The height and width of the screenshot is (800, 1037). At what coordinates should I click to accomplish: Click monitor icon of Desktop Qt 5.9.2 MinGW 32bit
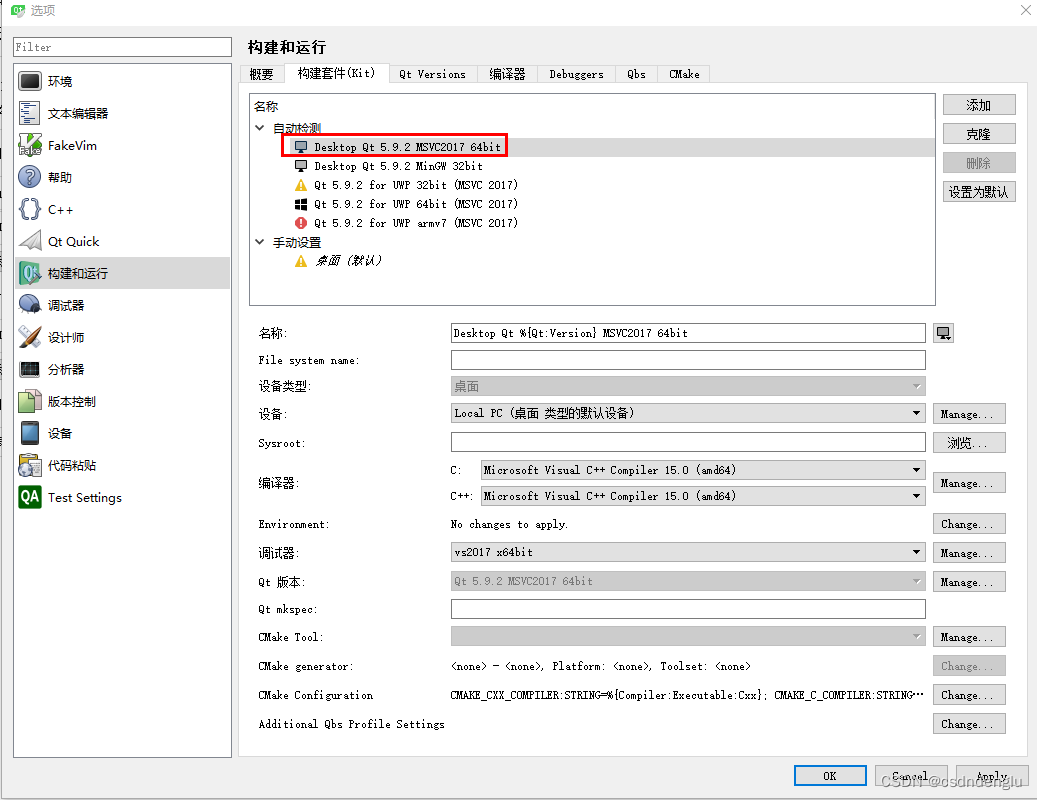301,166
